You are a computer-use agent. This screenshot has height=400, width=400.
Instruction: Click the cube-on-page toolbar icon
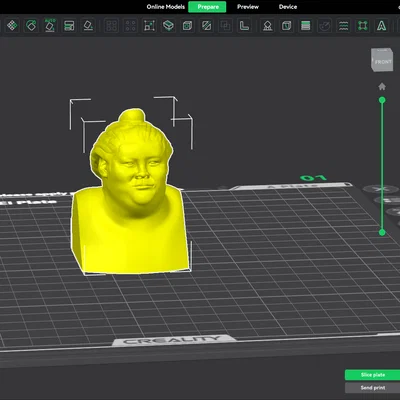coord(286,26)
